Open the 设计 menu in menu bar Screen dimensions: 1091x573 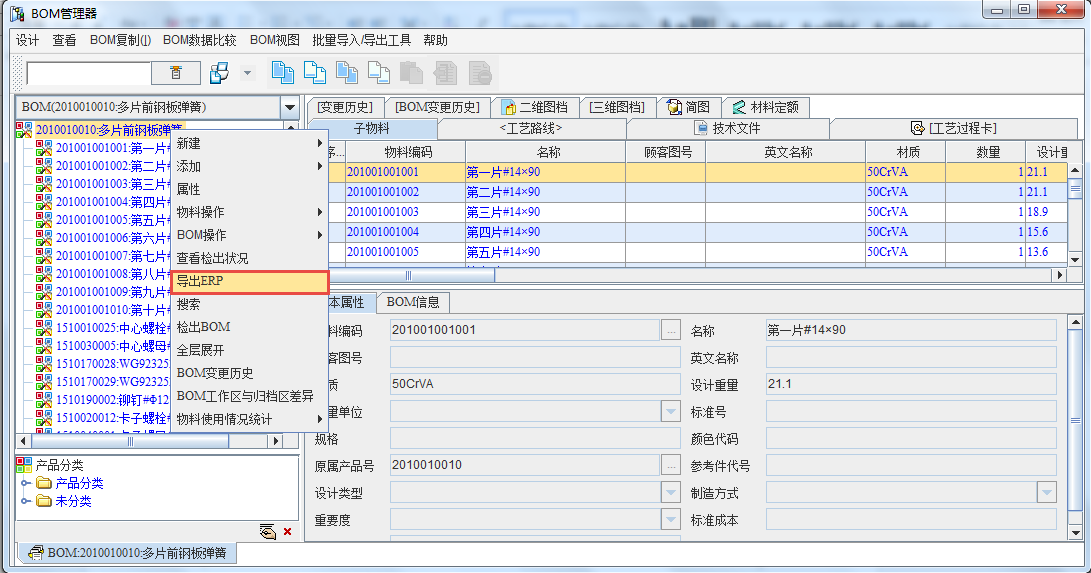pyautogui.click(x=27, y=40)
